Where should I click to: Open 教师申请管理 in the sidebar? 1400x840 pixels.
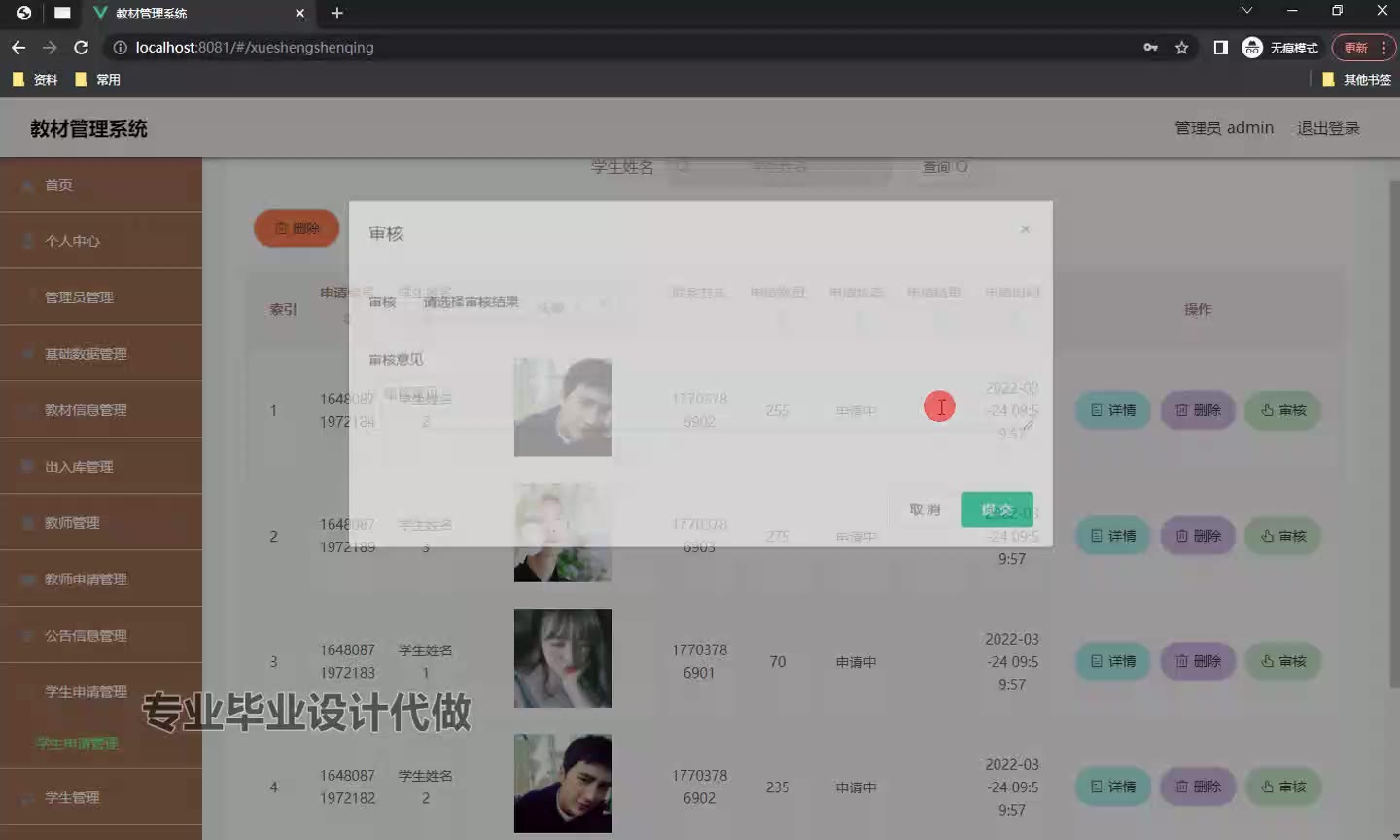point(101,579)
